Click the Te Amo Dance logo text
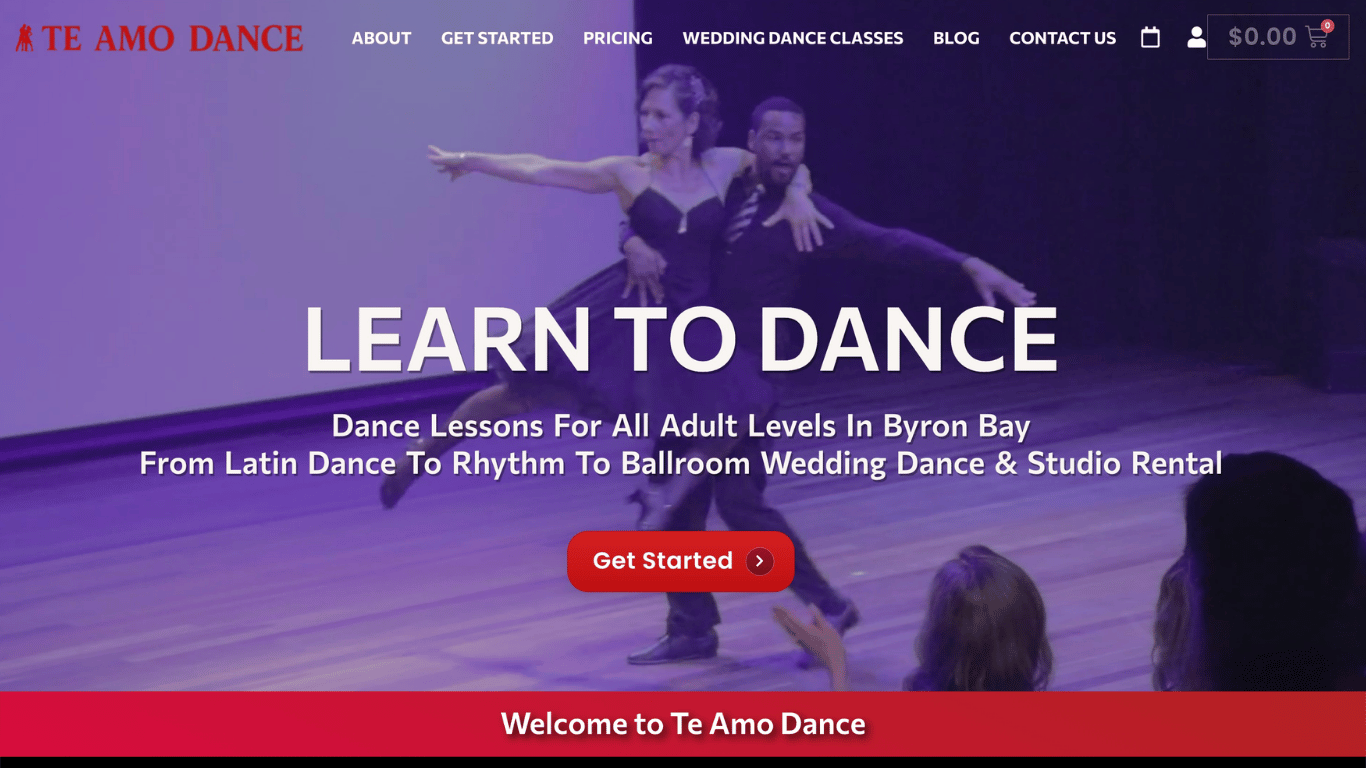 172,39
